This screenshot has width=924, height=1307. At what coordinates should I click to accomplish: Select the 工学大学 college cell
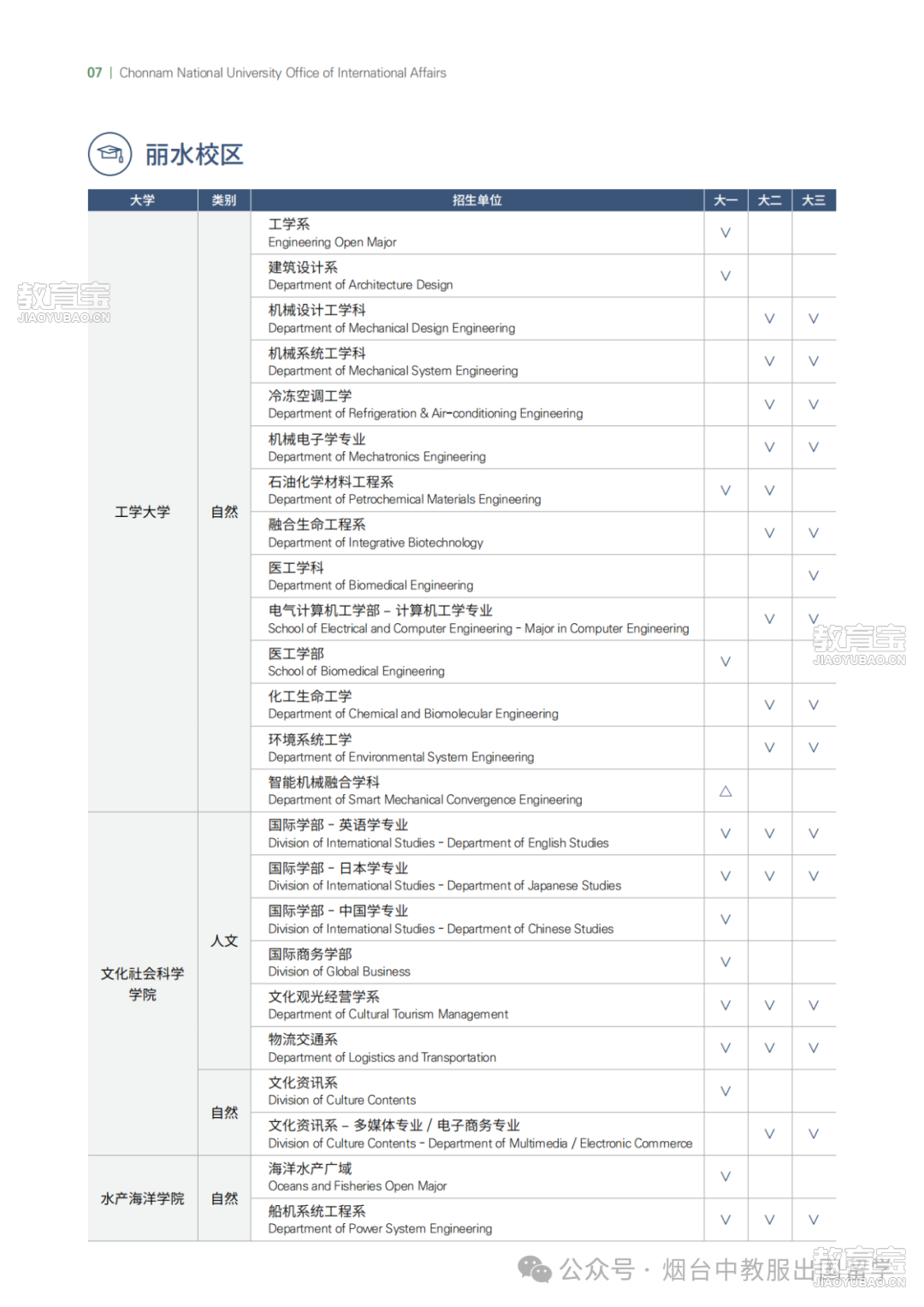143,512
